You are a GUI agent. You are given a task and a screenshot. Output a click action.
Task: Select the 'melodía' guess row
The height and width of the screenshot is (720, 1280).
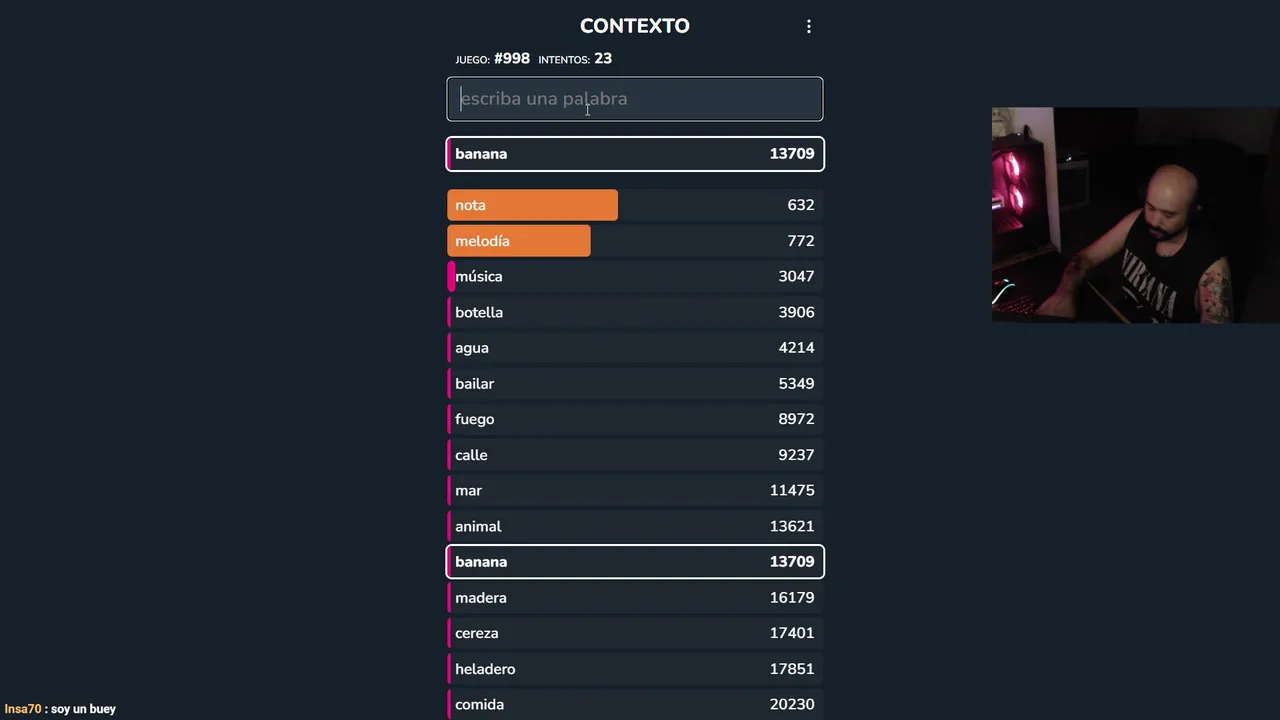(x=634, y=241)
